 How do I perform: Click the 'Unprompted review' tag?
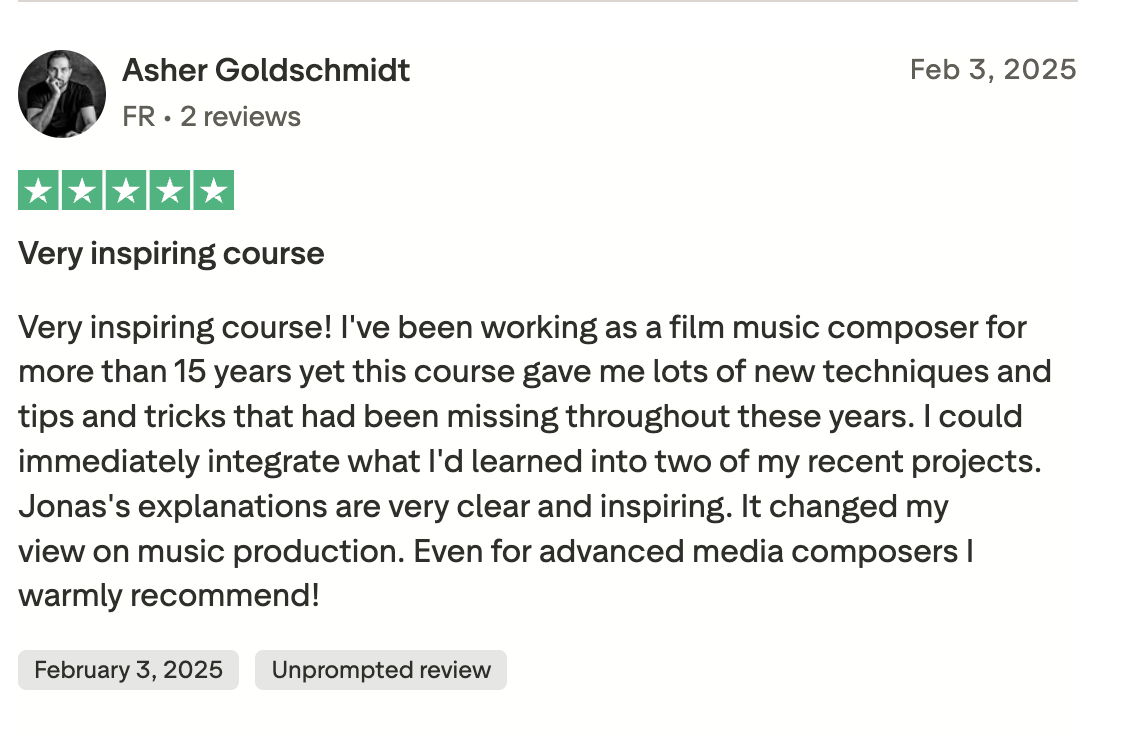point(381,670)
